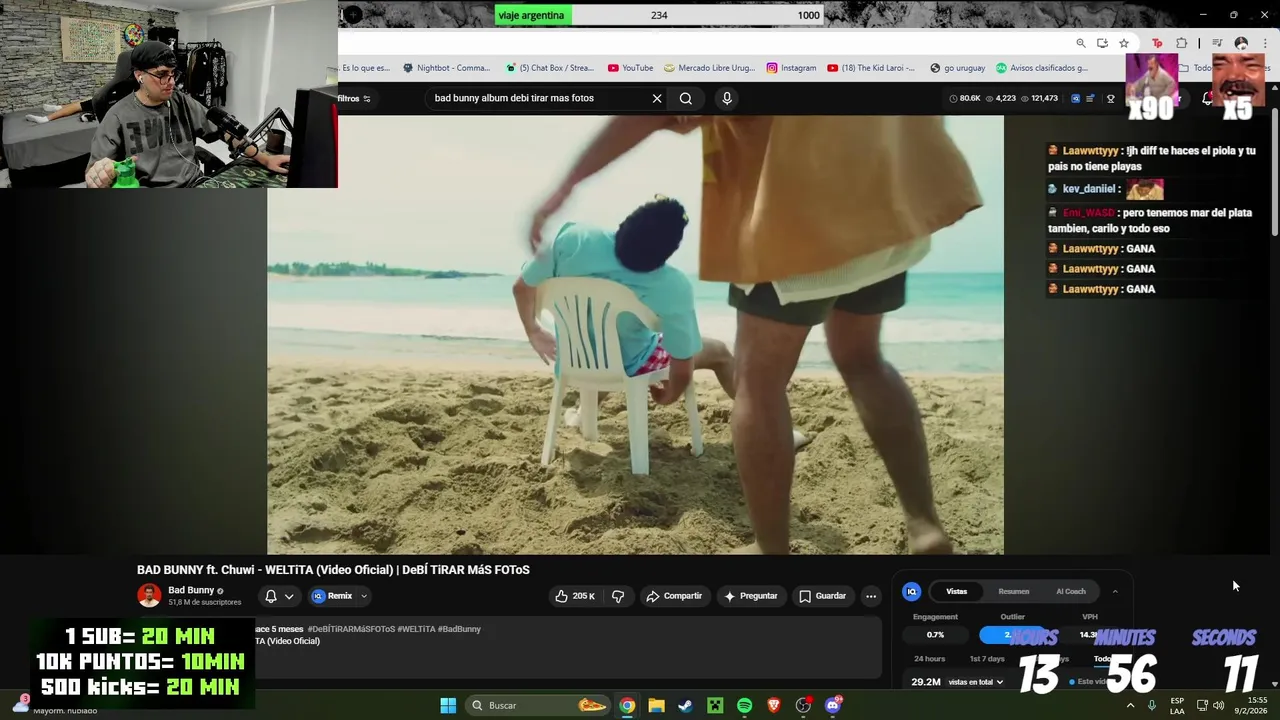The height and width of the screenshot is (720, 1280).
Task: Expand the chevron next to Remix
Action: [364, 596]
